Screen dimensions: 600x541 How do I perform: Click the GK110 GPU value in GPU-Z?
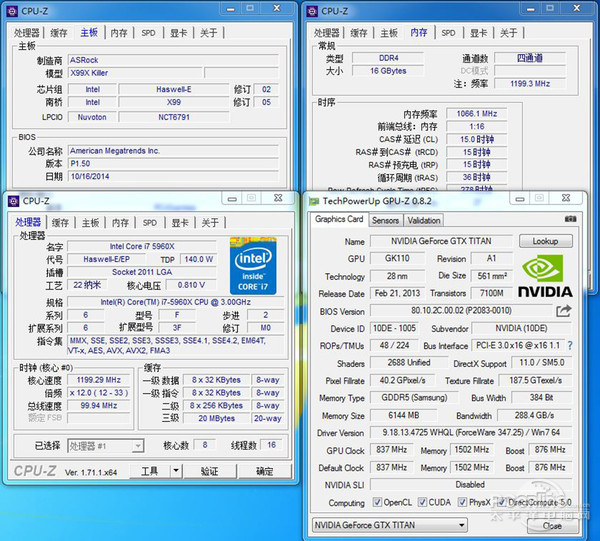[x=397, y=258]
